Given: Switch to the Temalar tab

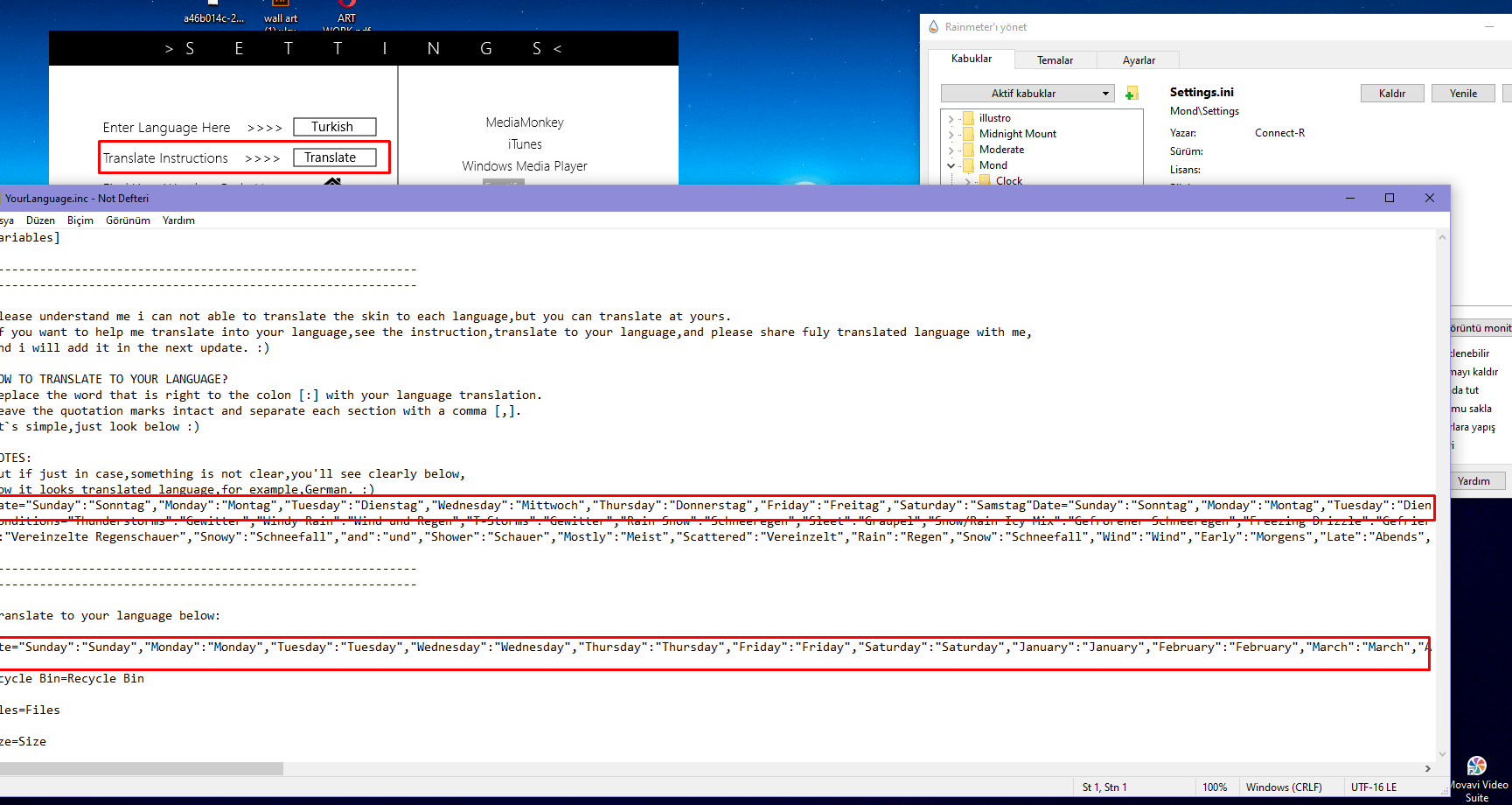Looking at the screenshot, I should [1055, 60].
